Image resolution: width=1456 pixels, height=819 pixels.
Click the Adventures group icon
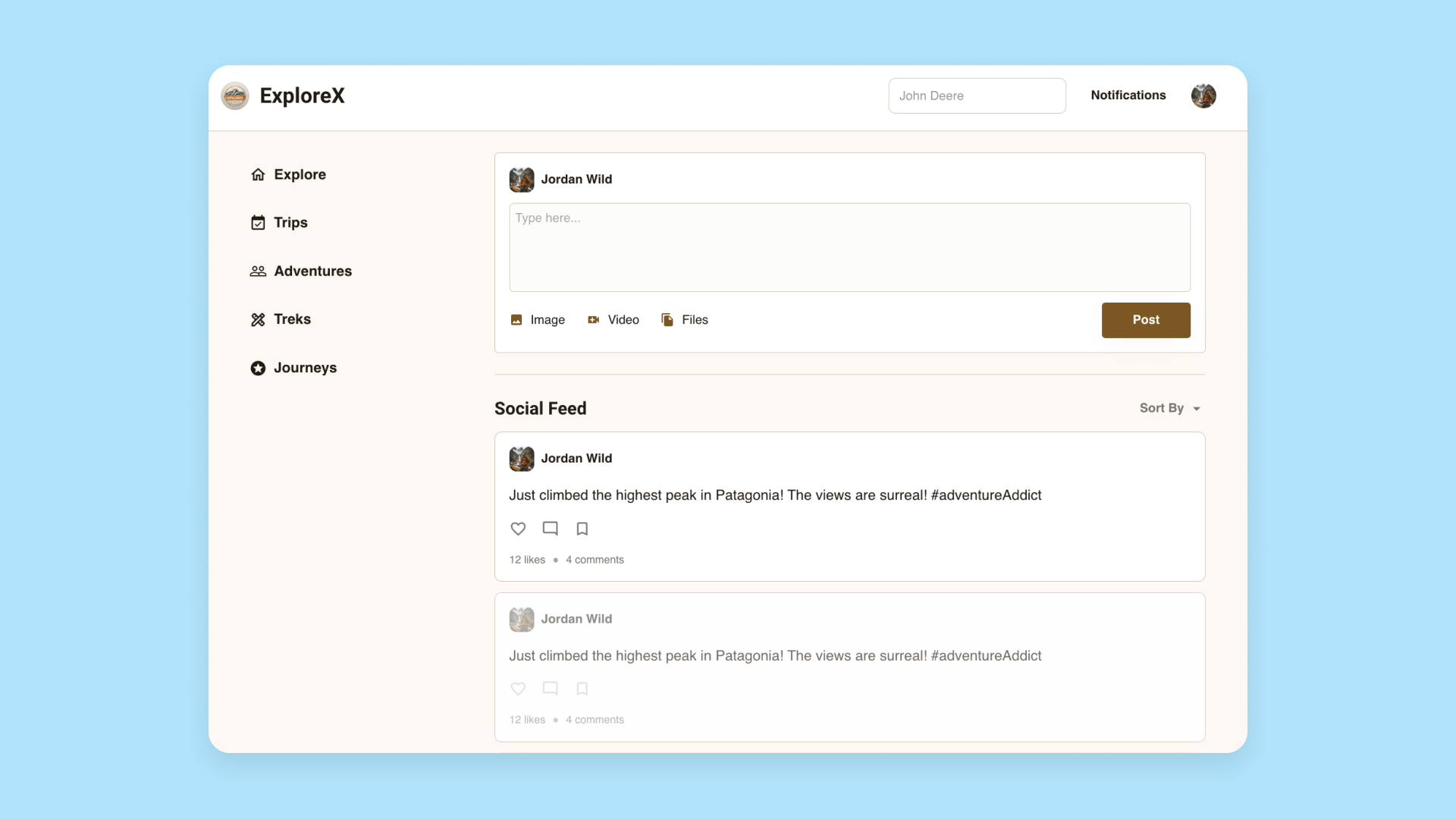click(x=257, y=270)
